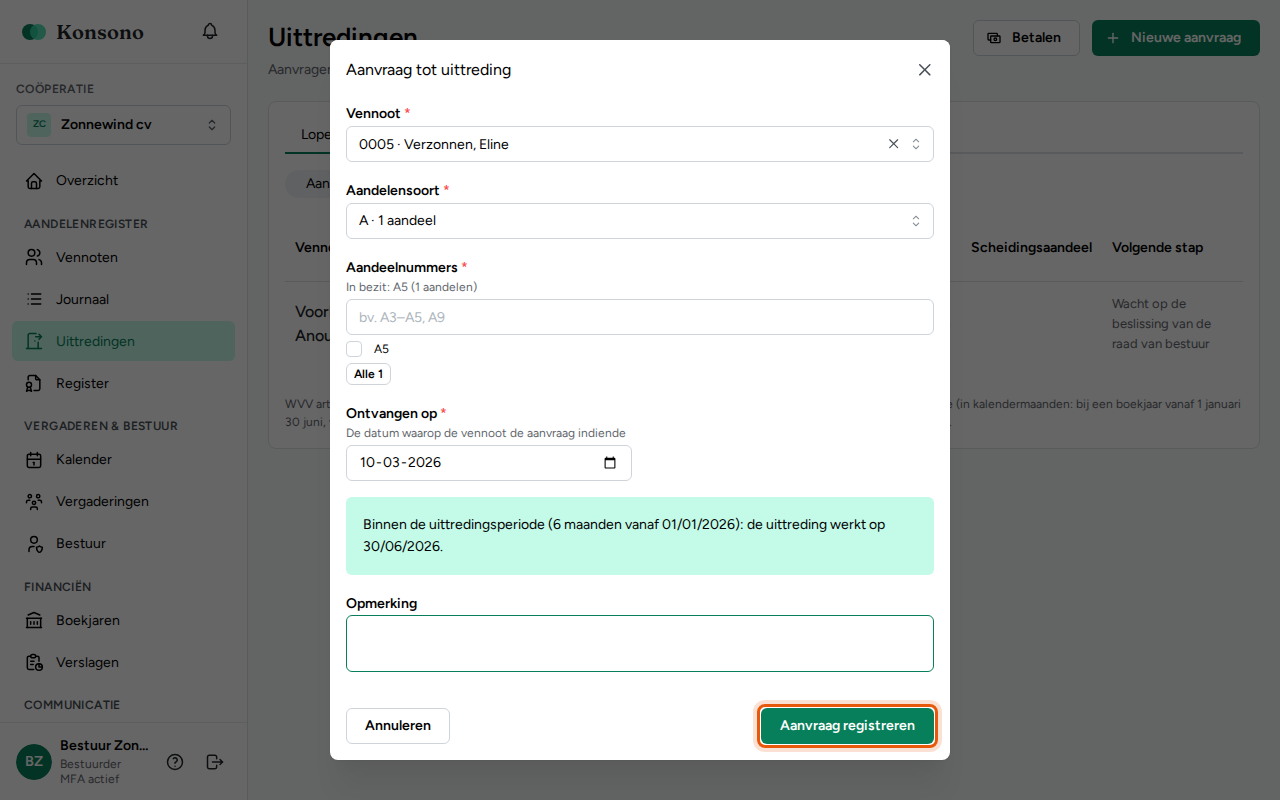Click Nieuwe aanvraag button
1280x800 pixels.
point(1176,38)
